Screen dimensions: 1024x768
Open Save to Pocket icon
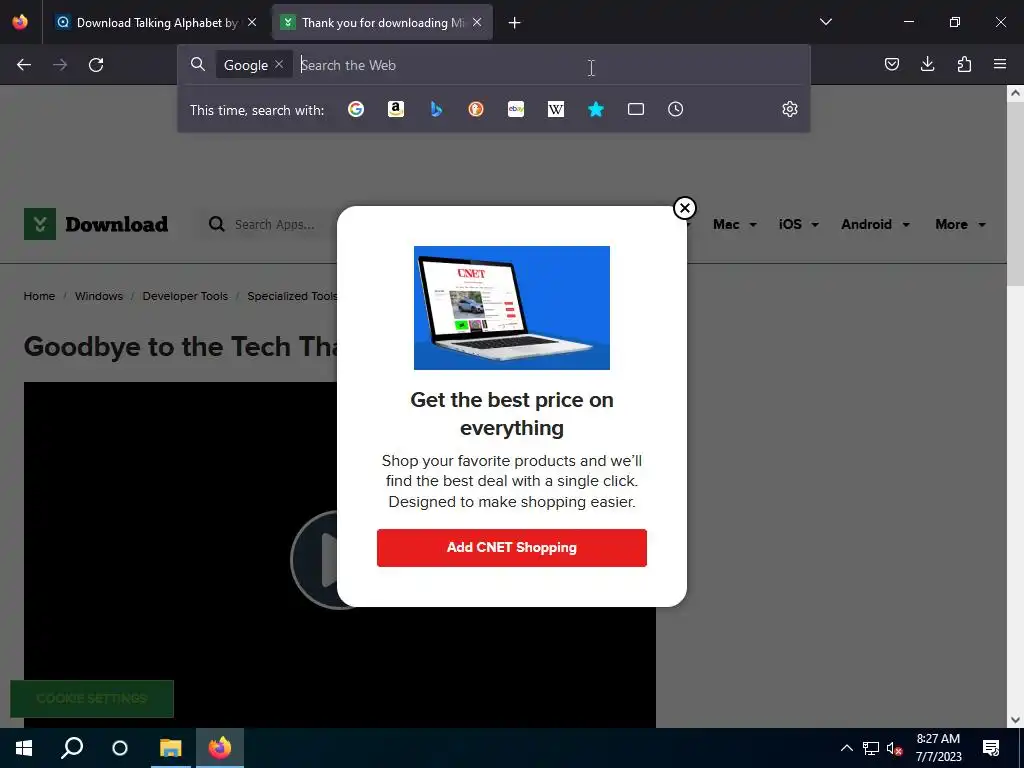point(891,64)
